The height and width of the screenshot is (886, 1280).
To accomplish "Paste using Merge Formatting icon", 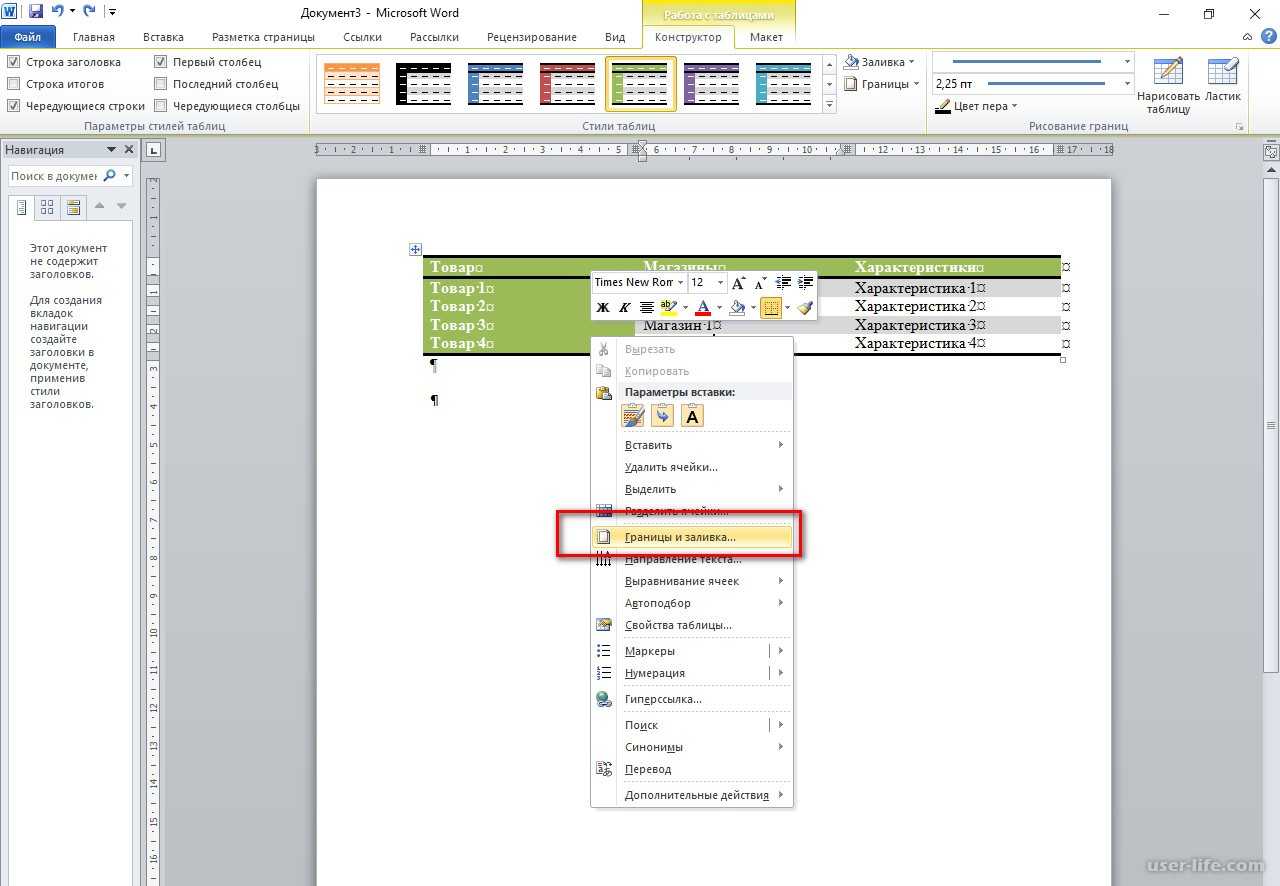I will (662, 416).
